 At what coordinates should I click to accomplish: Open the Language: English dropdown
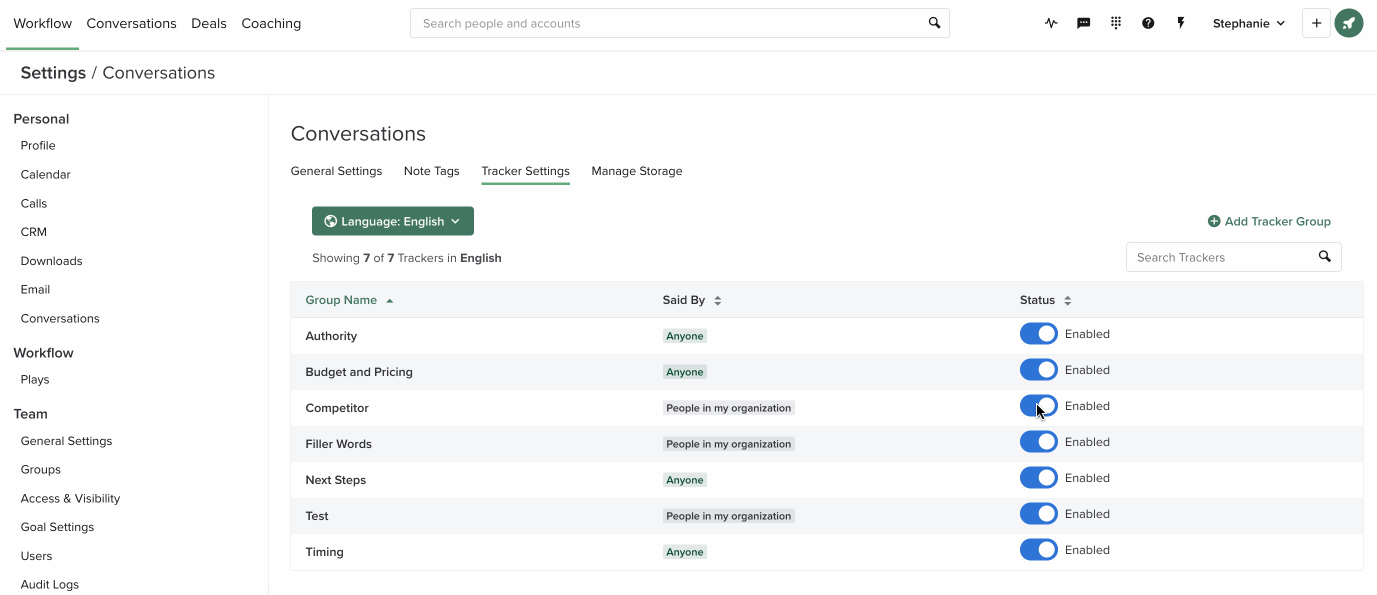[392, 220]
